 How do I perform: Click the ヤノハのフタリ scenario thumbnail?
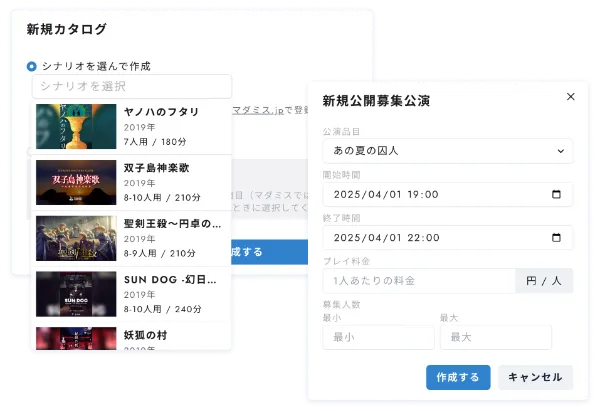click(x=76, y=126)
